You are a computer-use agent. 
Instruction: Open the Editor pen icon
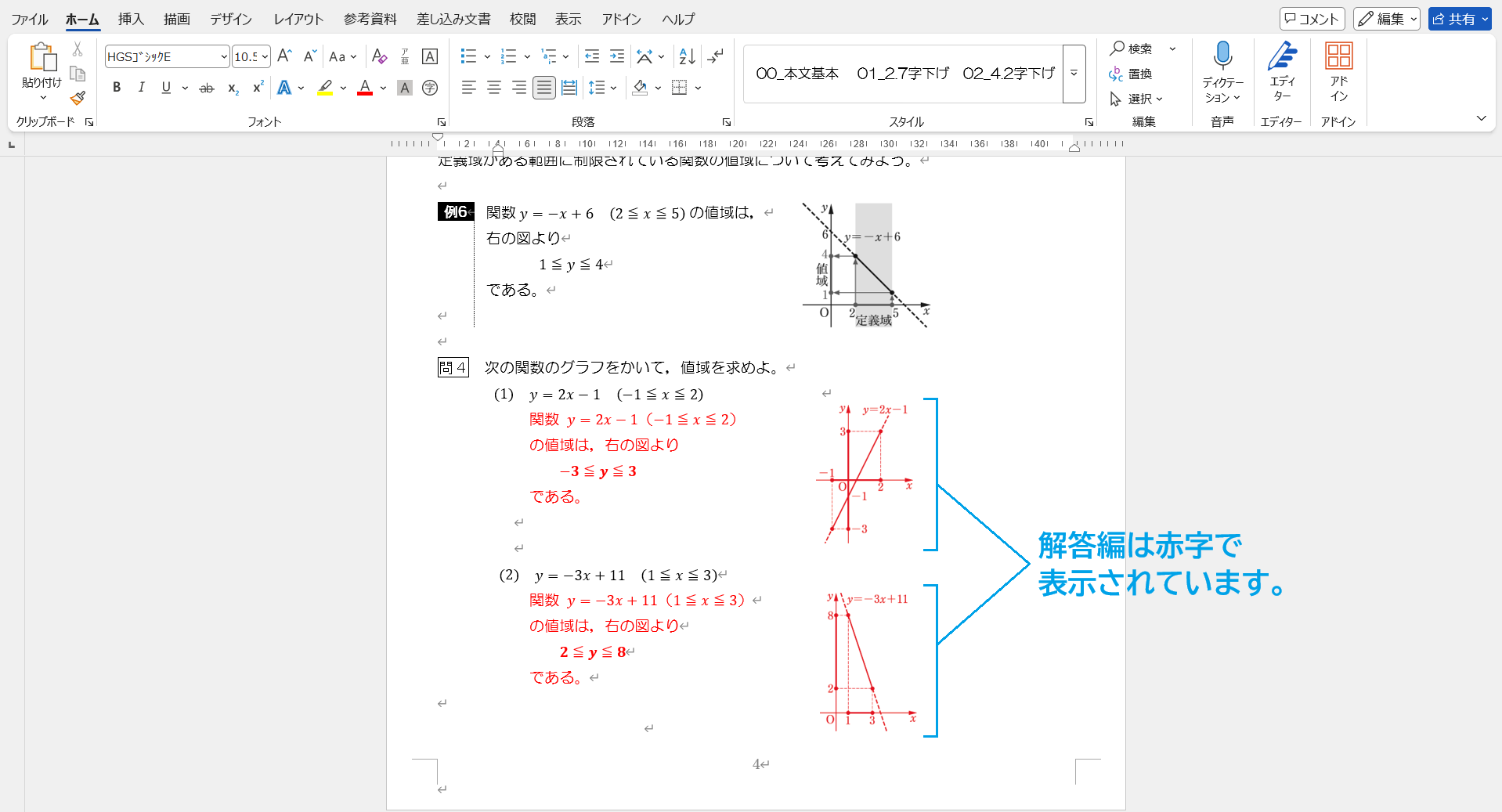click(1282, 56)
